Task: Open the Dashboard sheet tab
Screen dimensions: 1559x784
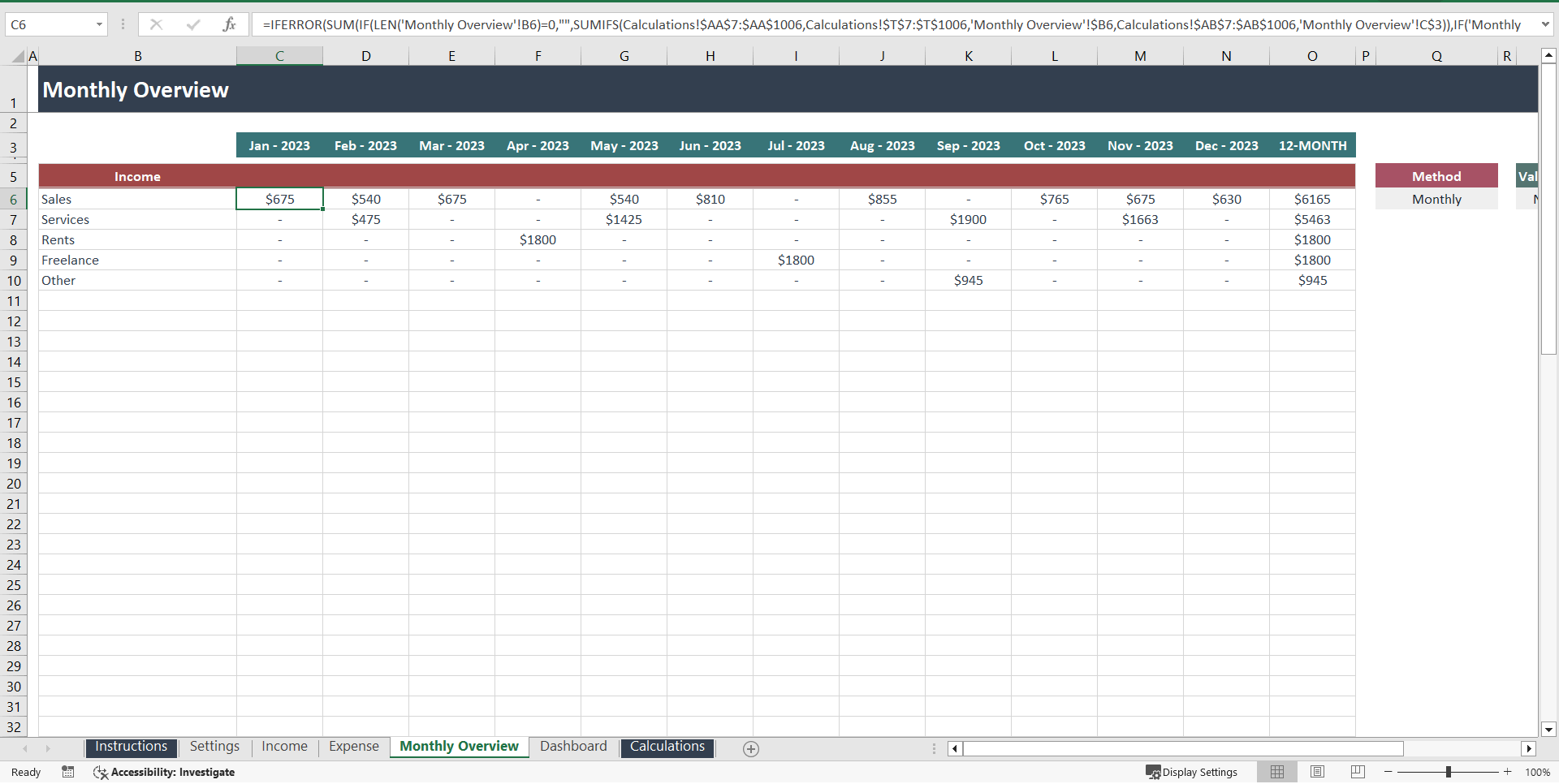Action: coord(573,747)
